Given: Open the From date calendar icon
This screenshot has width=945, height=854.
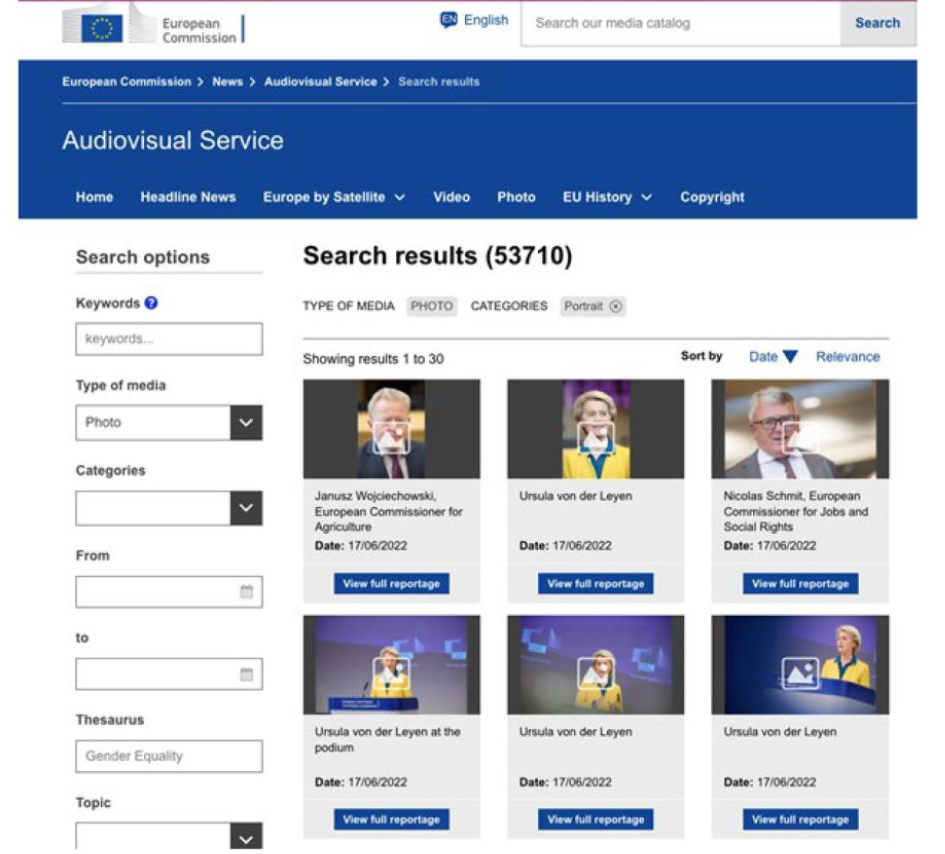Looking at the screenshot, I should click(246, 592).
